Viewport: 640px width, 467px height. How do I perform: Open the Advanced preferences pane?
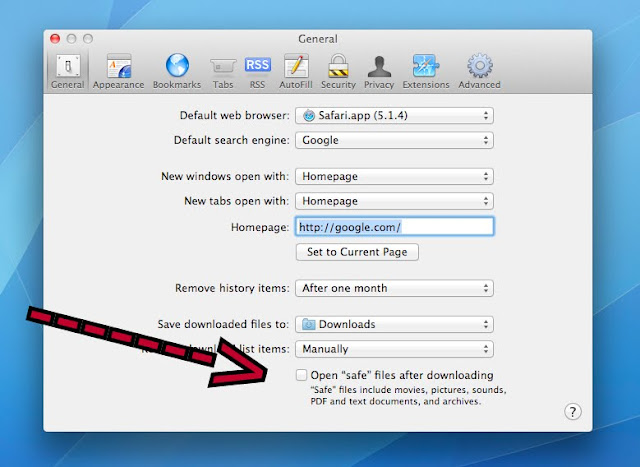point(479,71)
